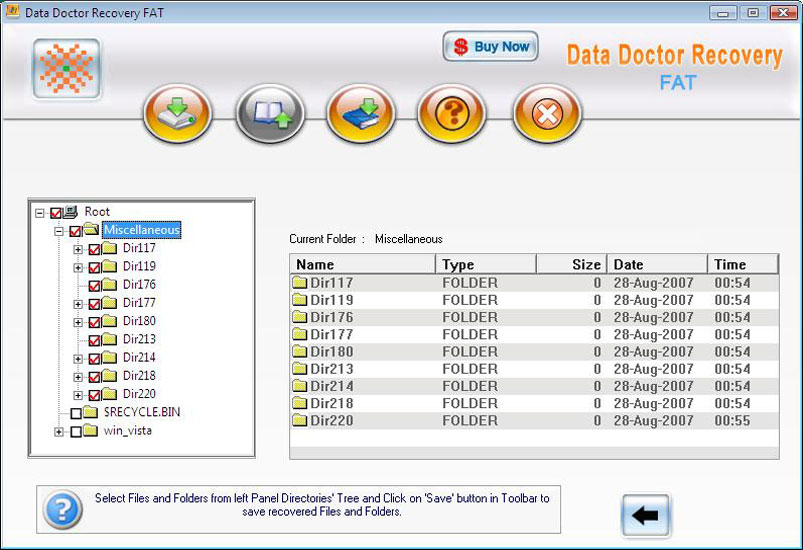Click the $RECYCLE.BIN folder icon in tree

pyautogui.click(x=91, y=412)
